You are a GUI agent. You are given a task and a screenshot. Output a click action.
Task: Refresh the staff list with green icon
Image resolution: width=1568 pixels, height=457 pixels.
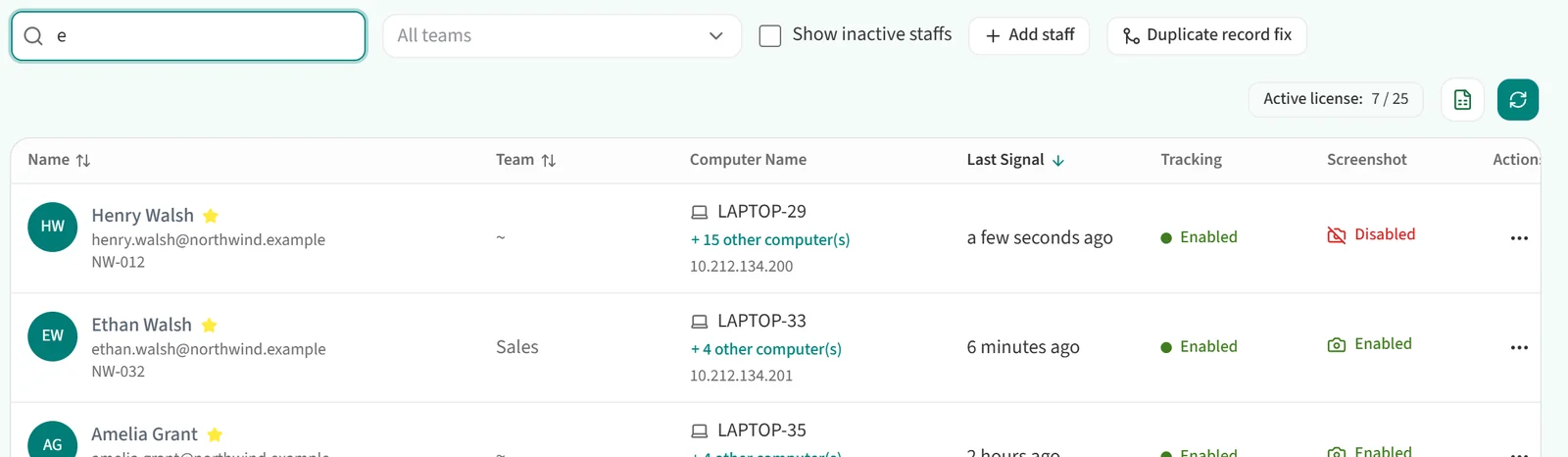pyautogui.click(x=1518, y=100)
